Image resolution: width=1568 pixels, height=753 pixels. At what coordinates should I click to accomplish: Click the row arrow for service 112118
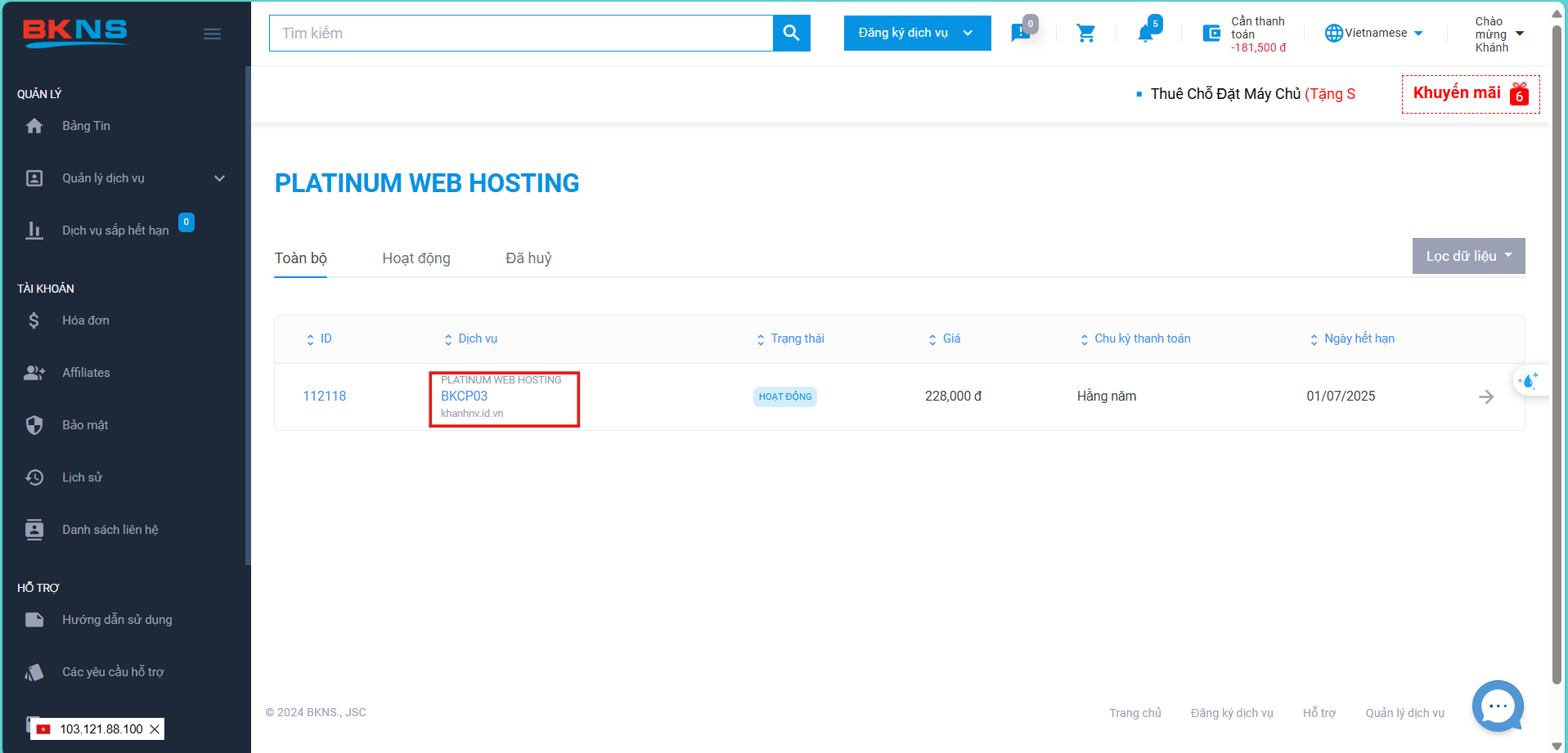coord(1486,397)
